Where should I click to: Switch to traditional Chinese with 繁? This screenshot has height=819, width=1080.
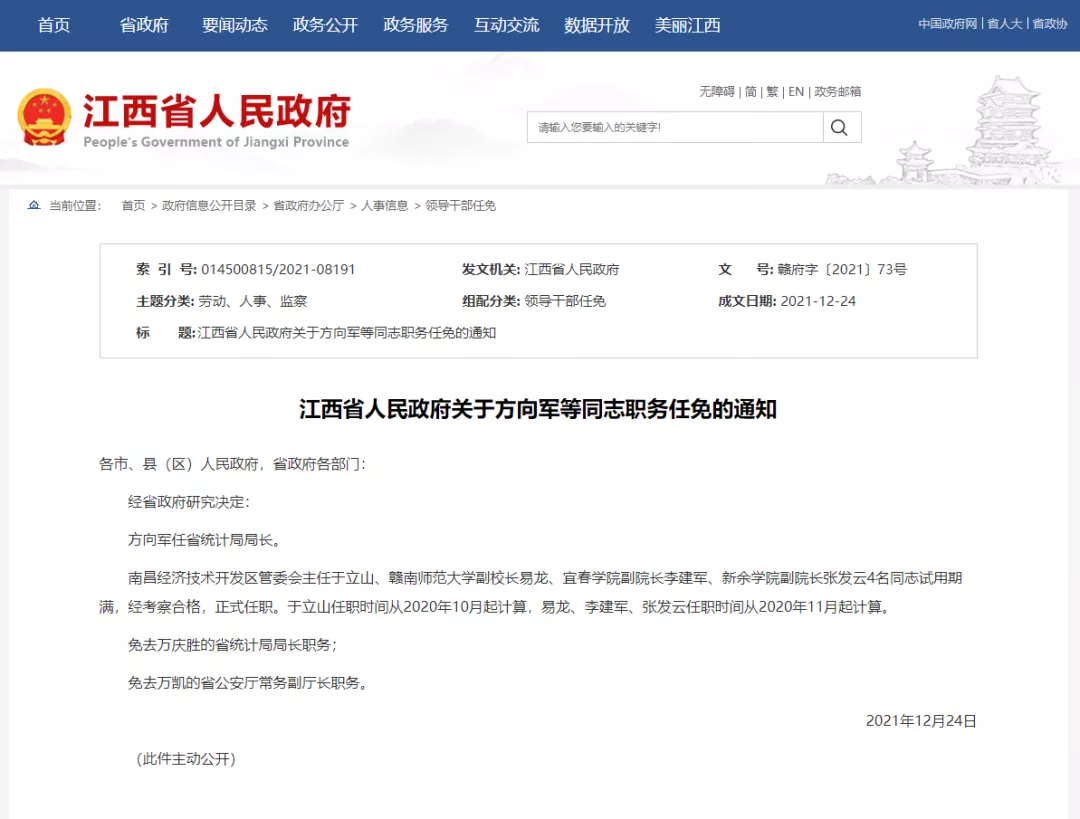(771, 91)
